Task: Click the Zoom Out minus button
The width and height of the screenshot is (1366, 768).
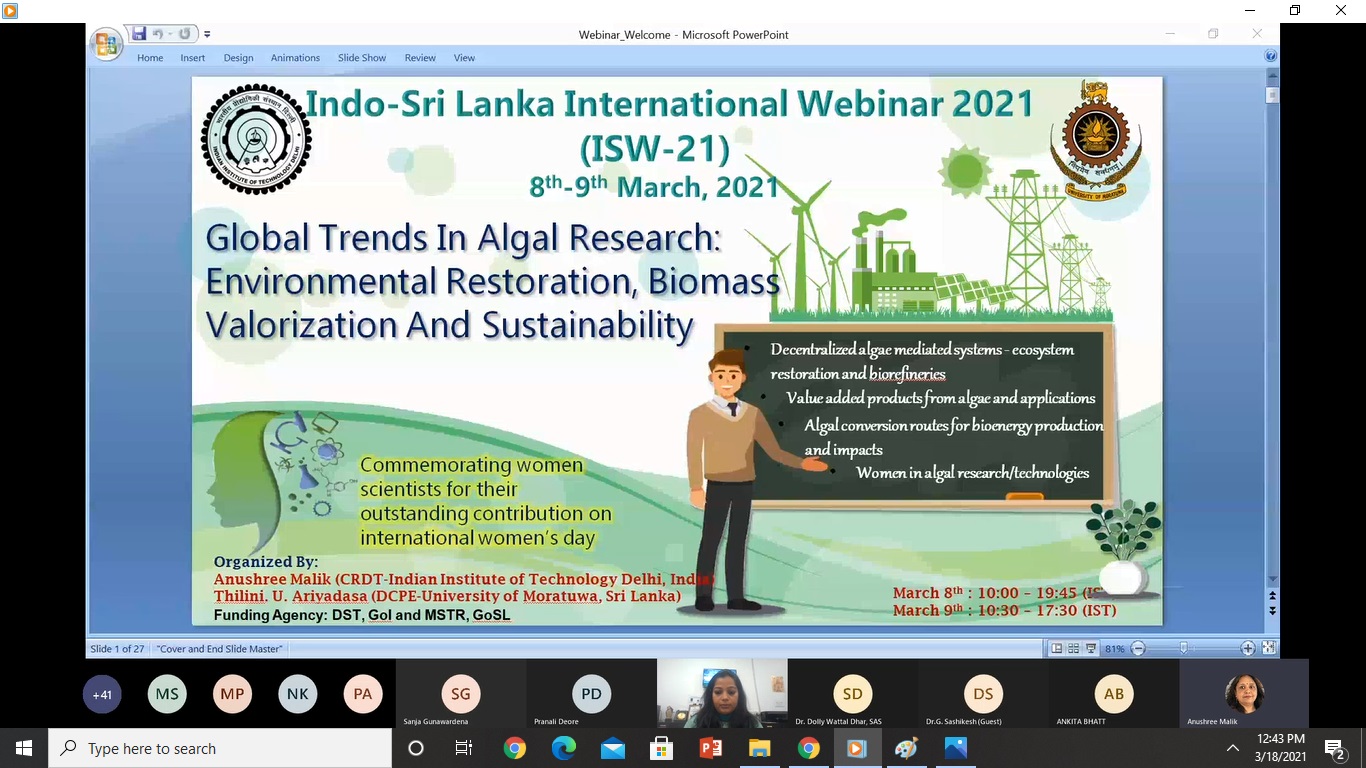Action: pos(1138,649)
